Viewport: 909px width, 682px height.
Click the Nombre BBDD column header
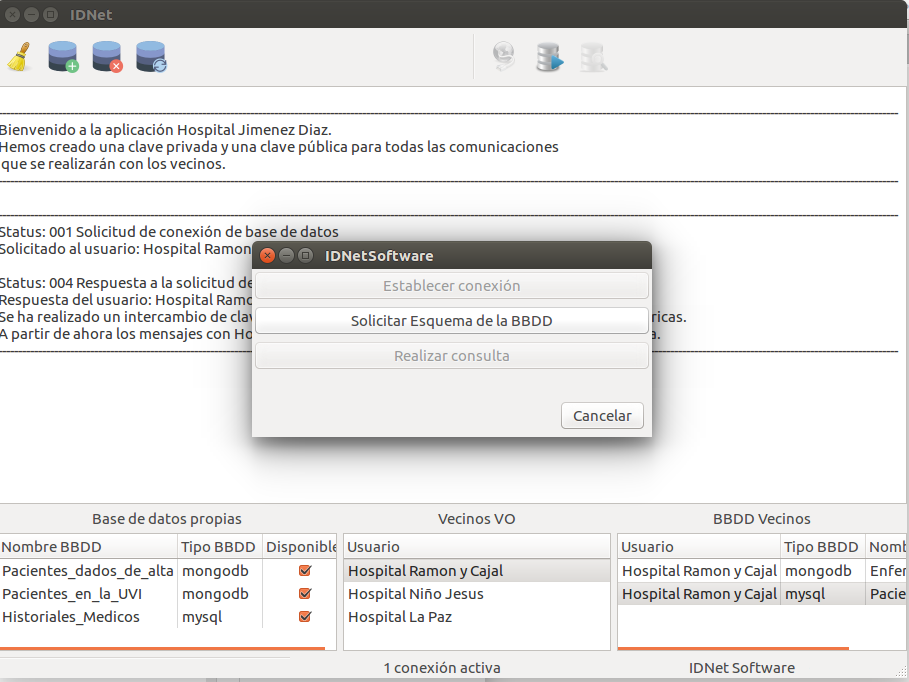point(88,547)
